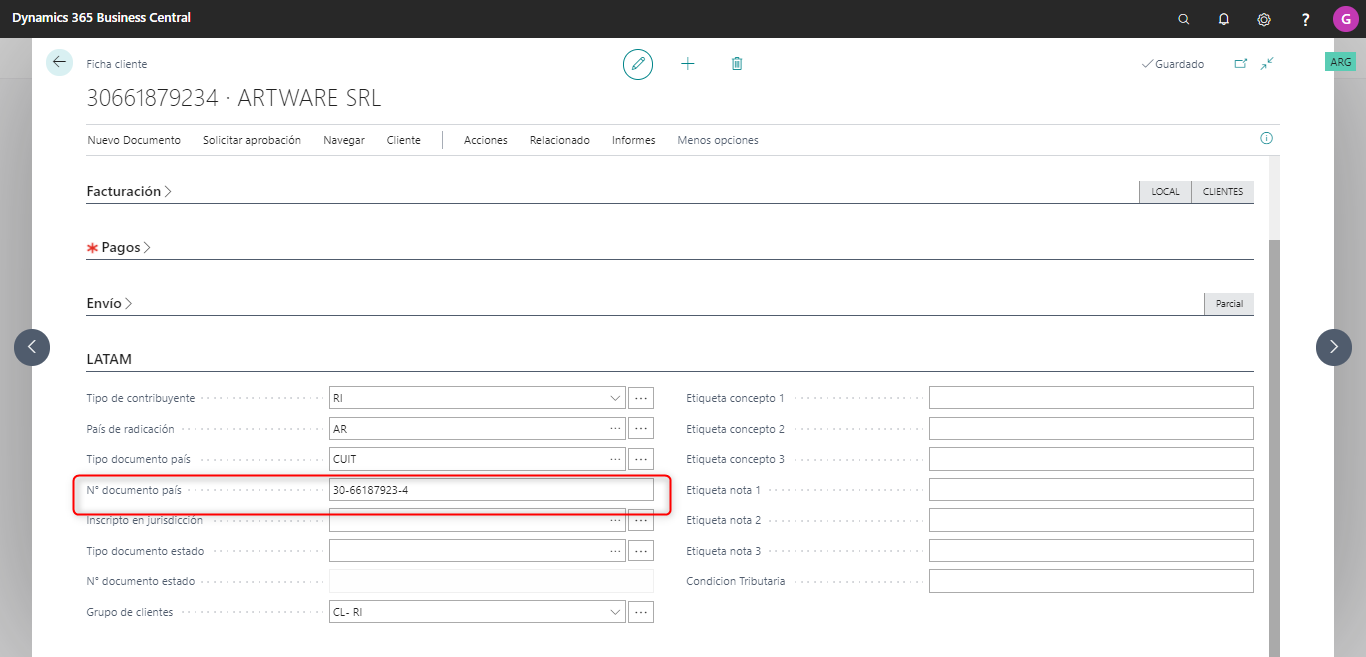Click the LOCAL summary button
The width and height of the screenshot is (1366, 657).
point(1166,192)
